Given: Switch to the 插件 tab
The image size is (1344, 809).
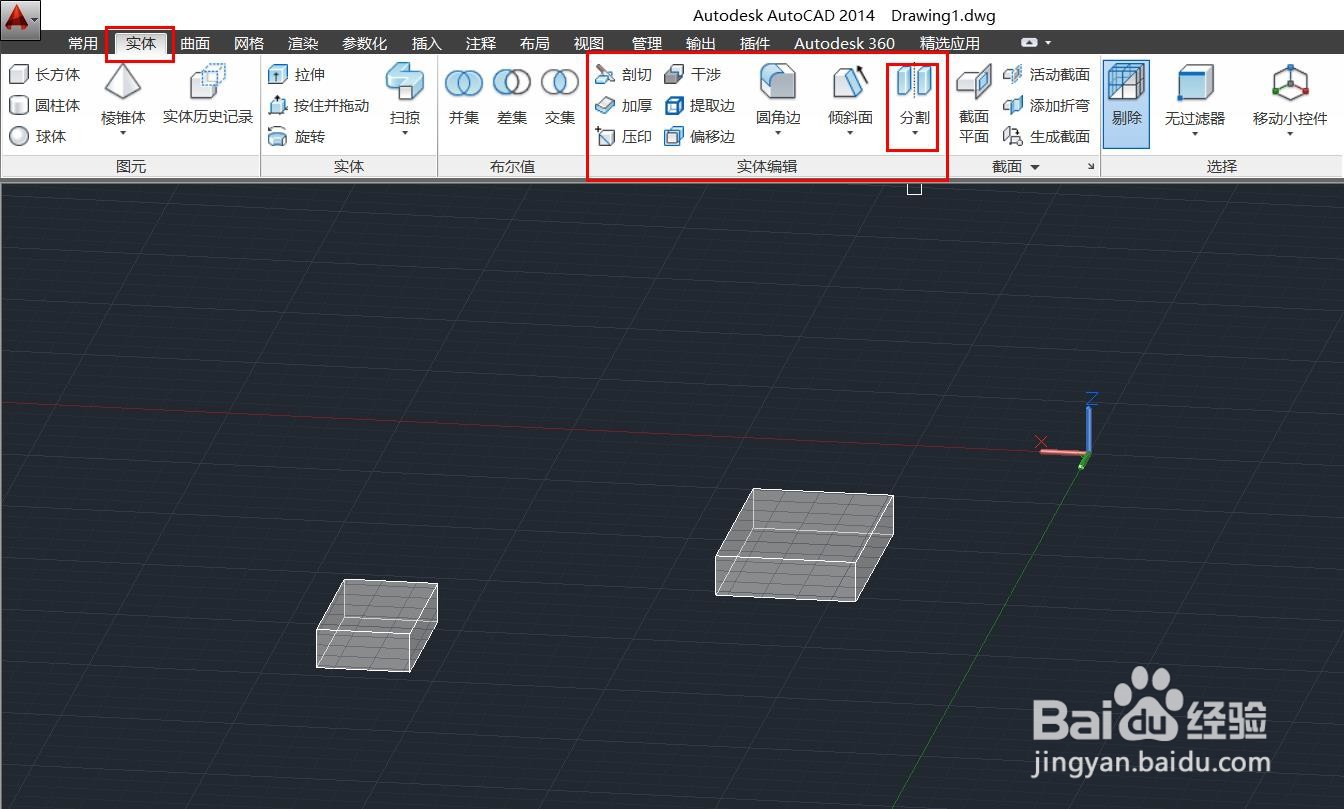Looking at the screenshot, I should click(x=755, y=44).
